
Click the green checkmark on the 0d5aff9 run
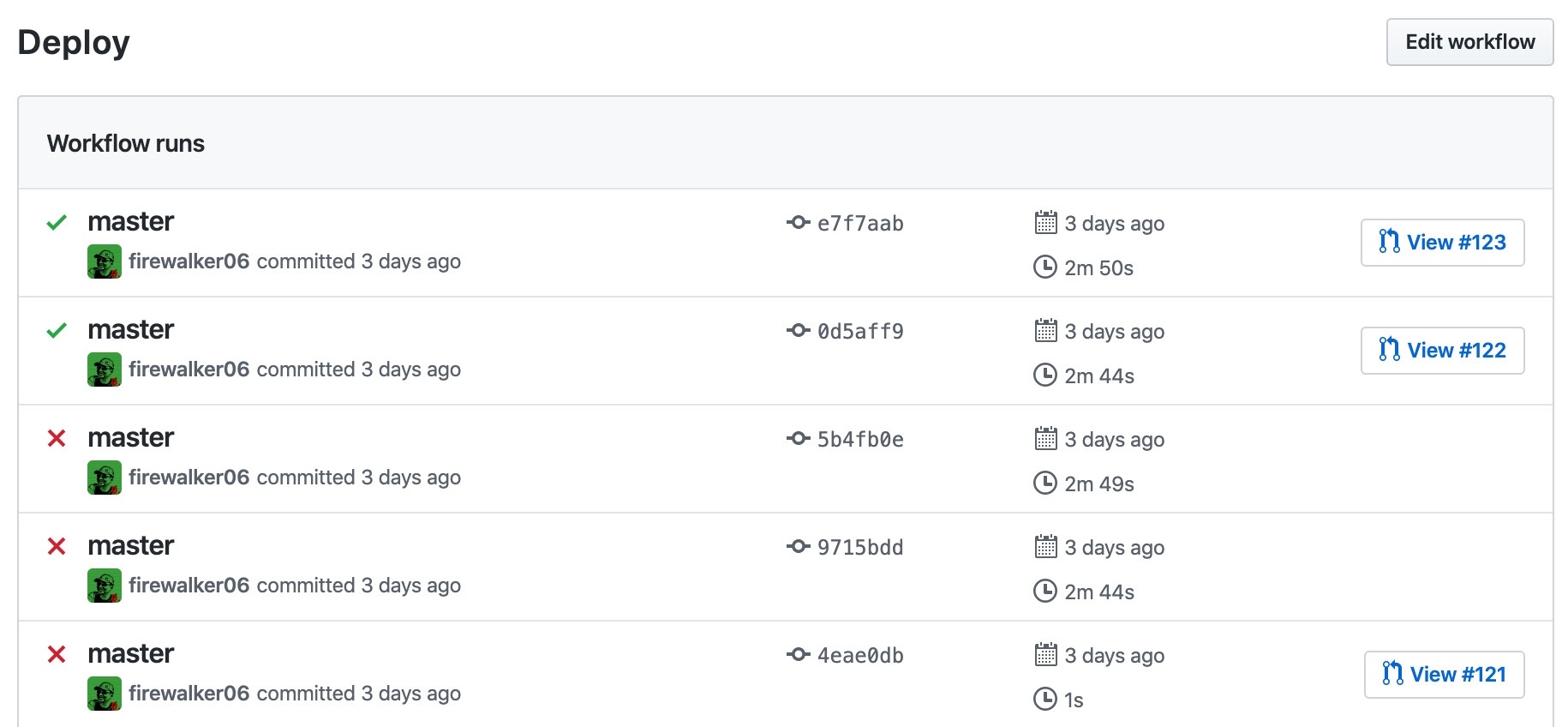57,331
